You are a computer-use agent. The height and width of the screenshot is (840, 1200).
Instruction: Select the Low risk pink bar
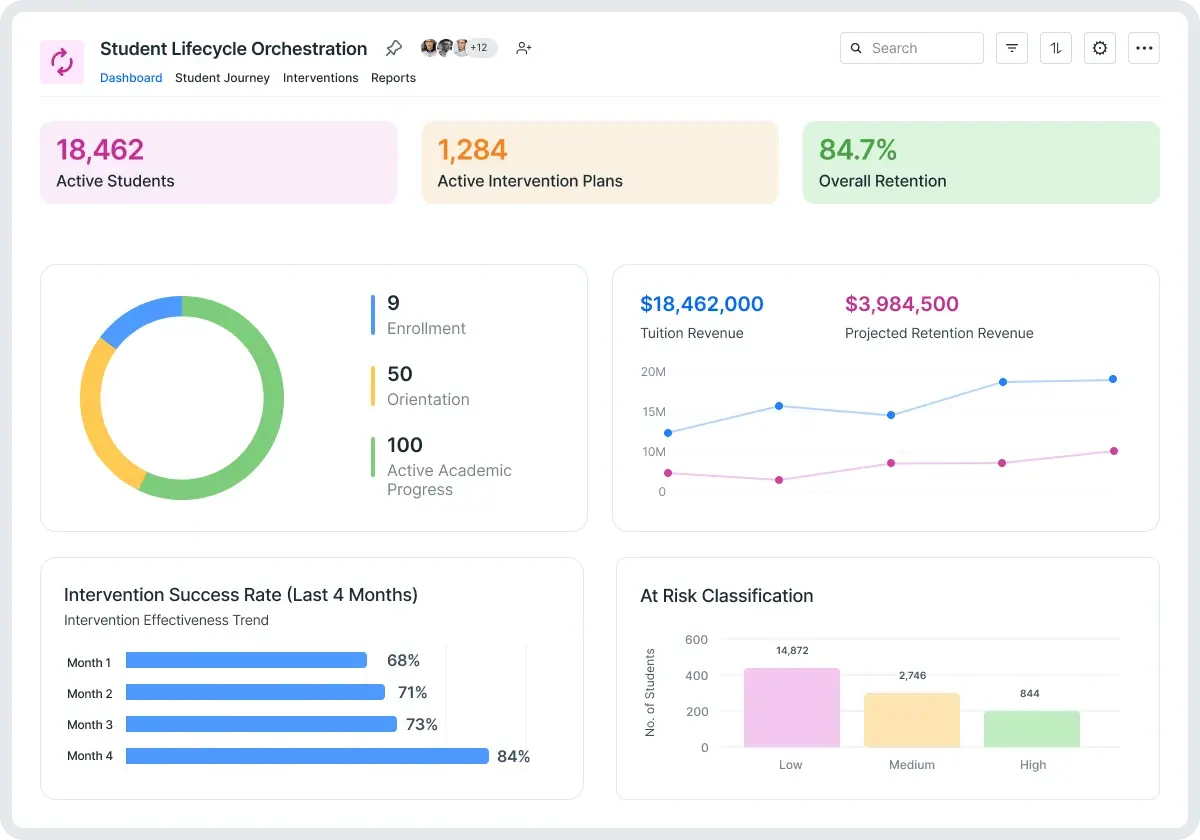791,708
